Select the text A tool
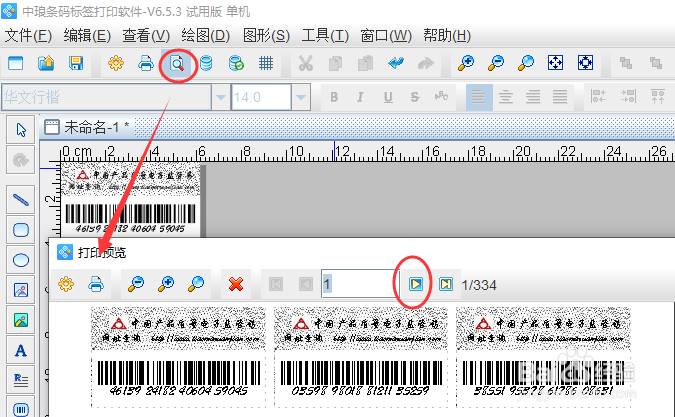675x417 pixels. (21, 350)
